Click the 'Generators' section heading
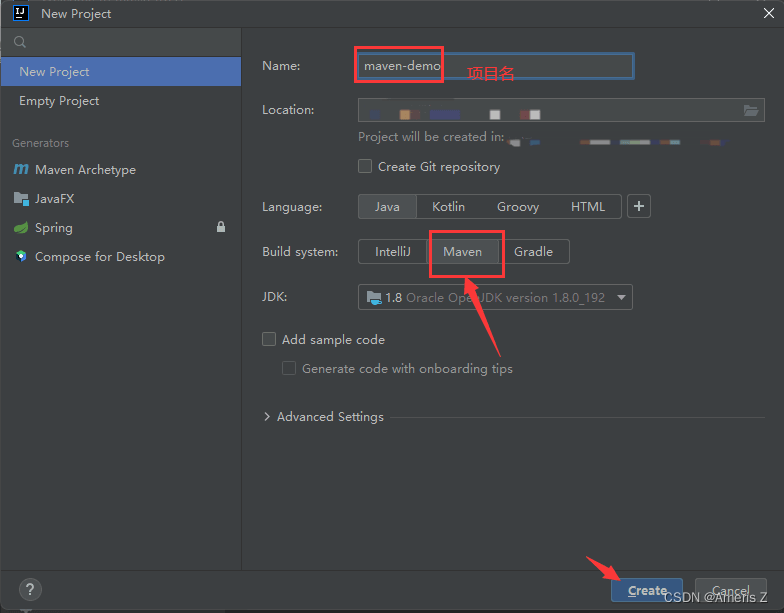 coord(40,143)
